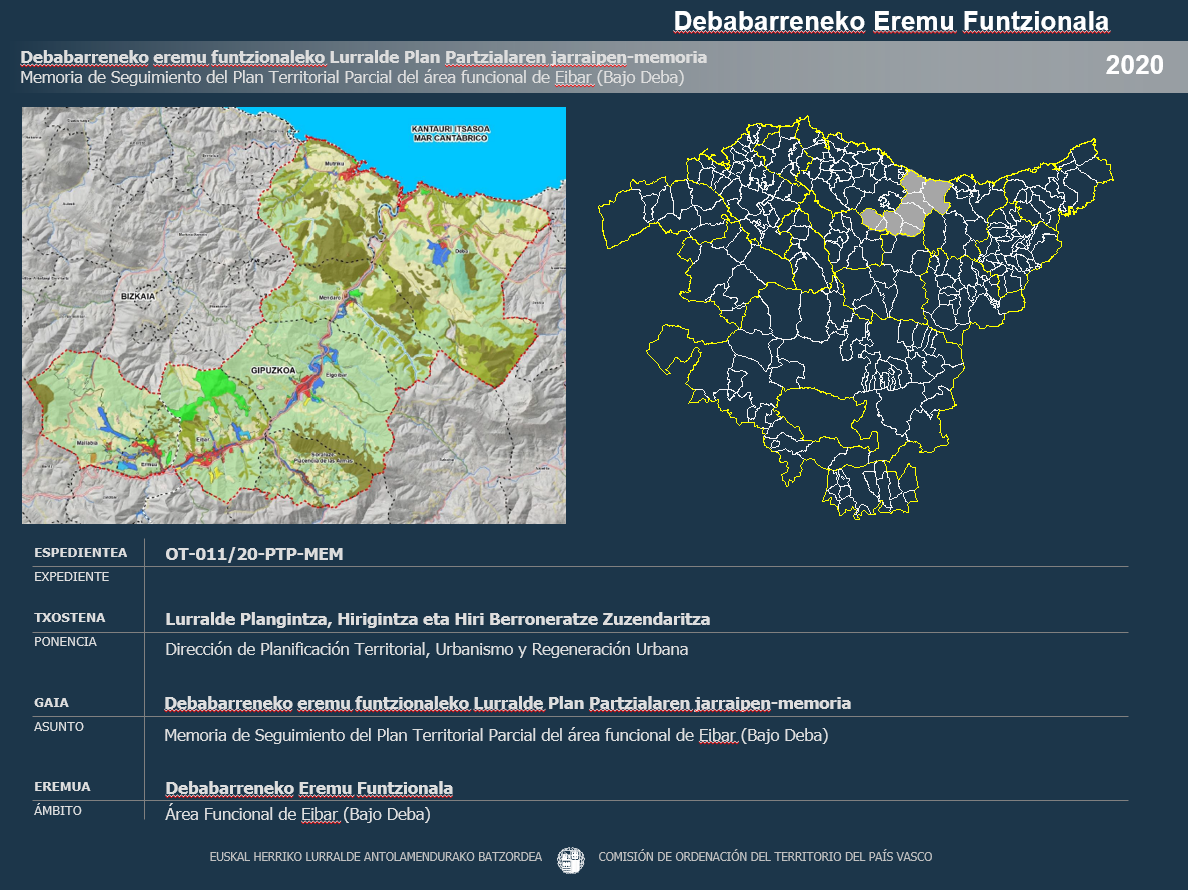Click the expediente code OT-011/20-PTP-MEM
1188x890 pixels.
click(254, 554)
